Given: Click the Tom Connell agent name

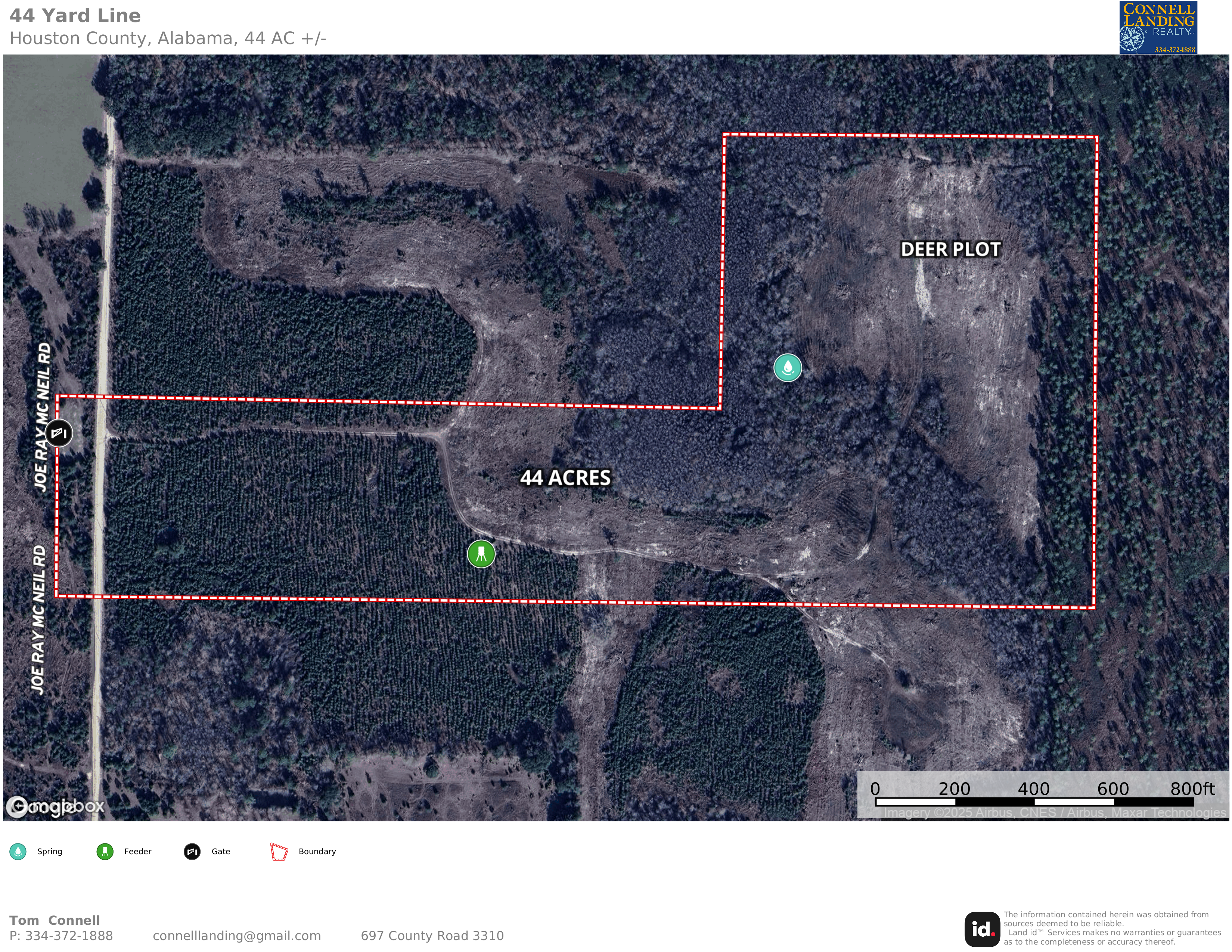Looking at the screenshot, I should [55, 920].
